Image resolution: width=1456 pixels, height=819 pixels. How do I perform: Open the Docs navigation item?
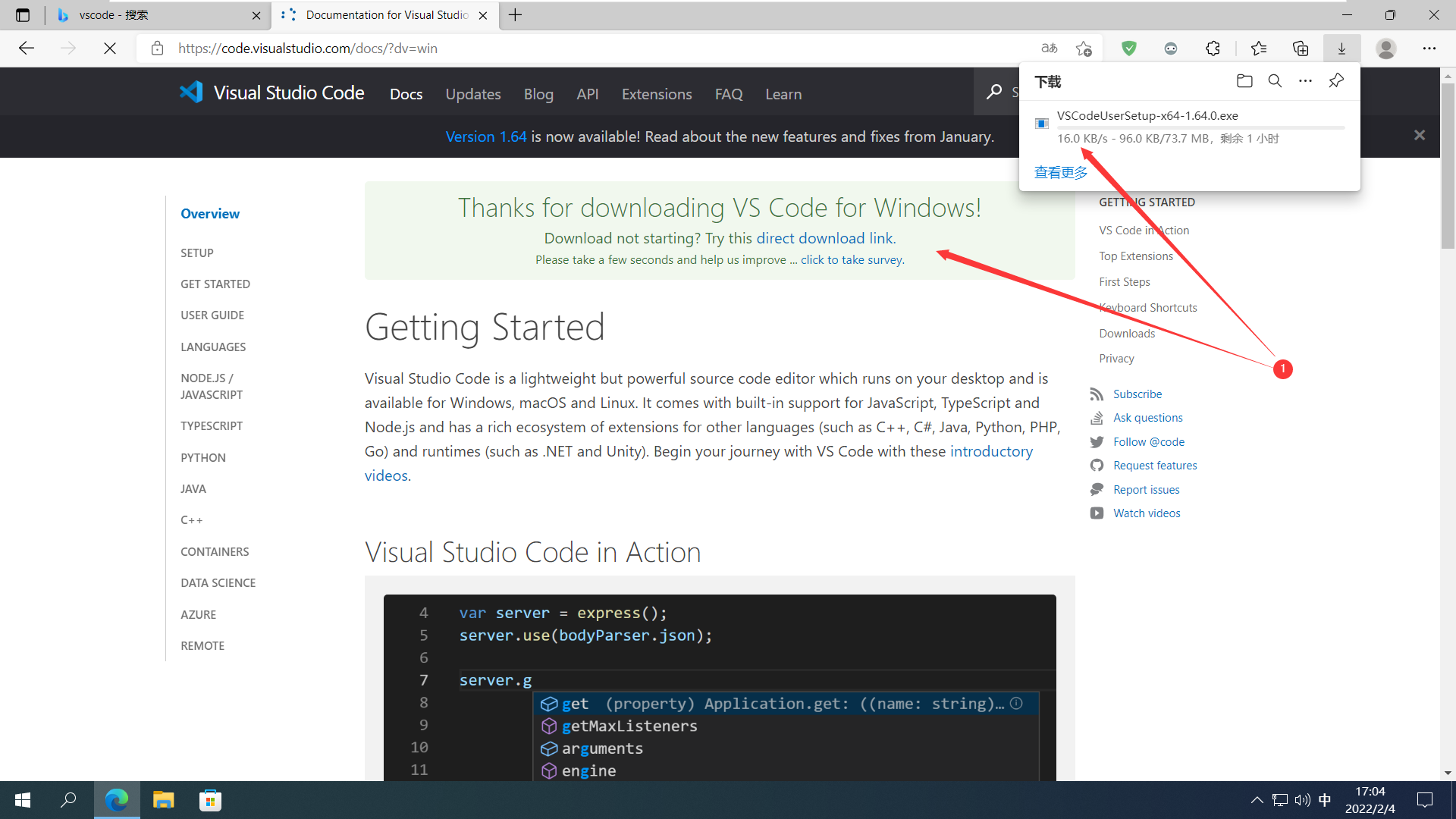click(x=406, y=94)
